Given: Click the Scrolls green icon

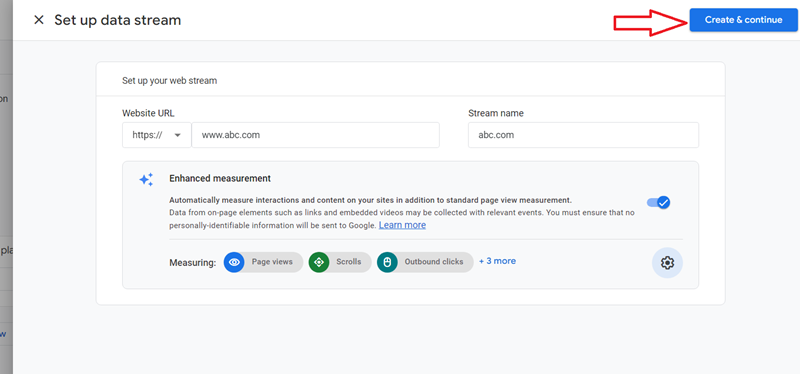Looking at the screenshot, I should (319, 262).
